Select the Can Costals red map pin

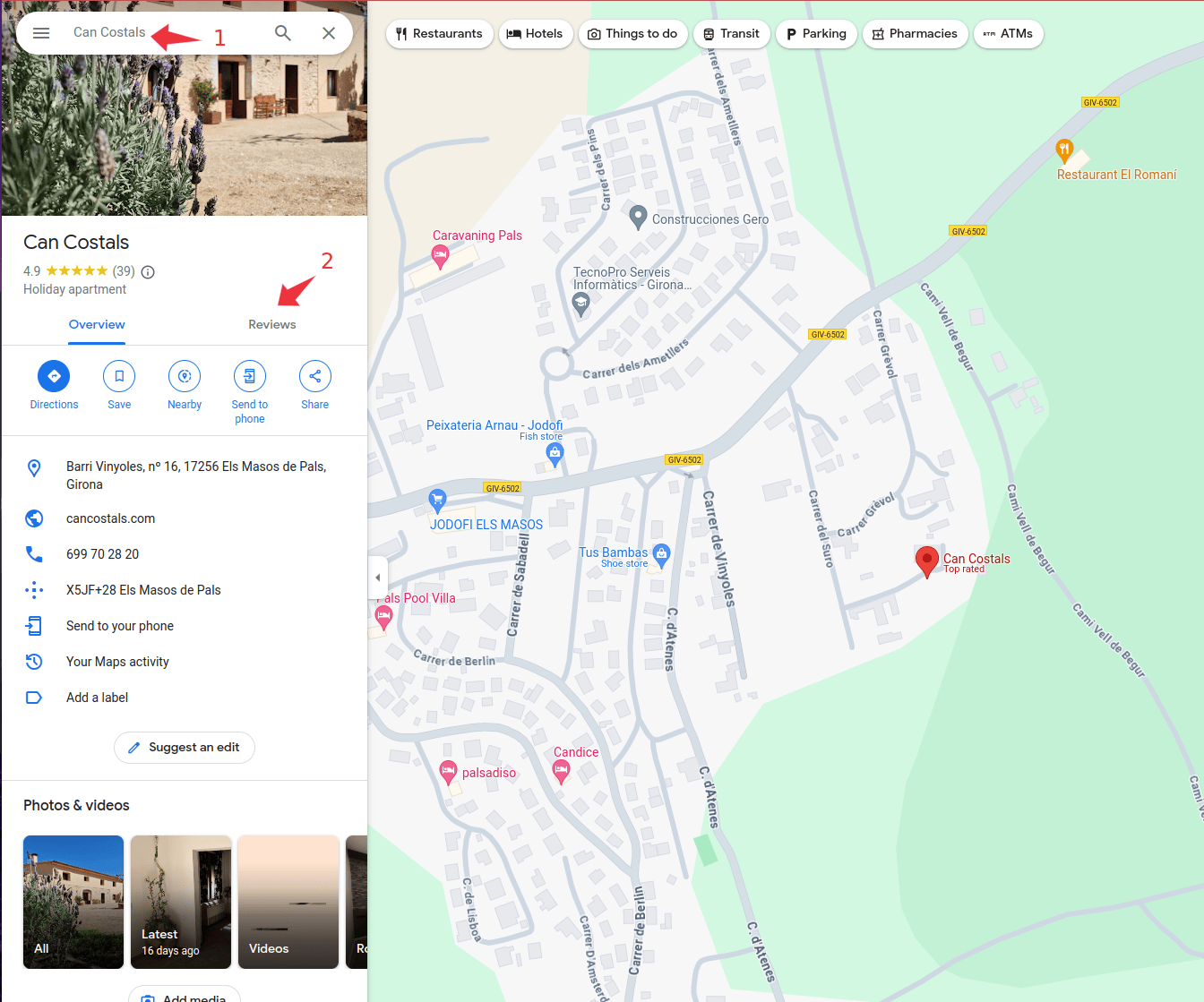pyautogui.click(x=926, y=561)
